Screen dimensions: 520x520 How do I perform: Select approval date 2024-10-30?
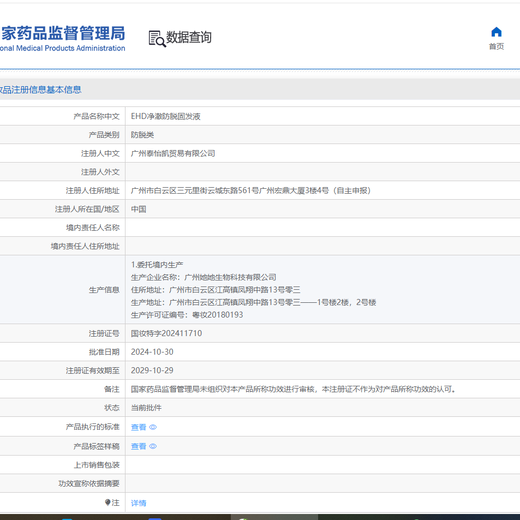coord(152,352)
